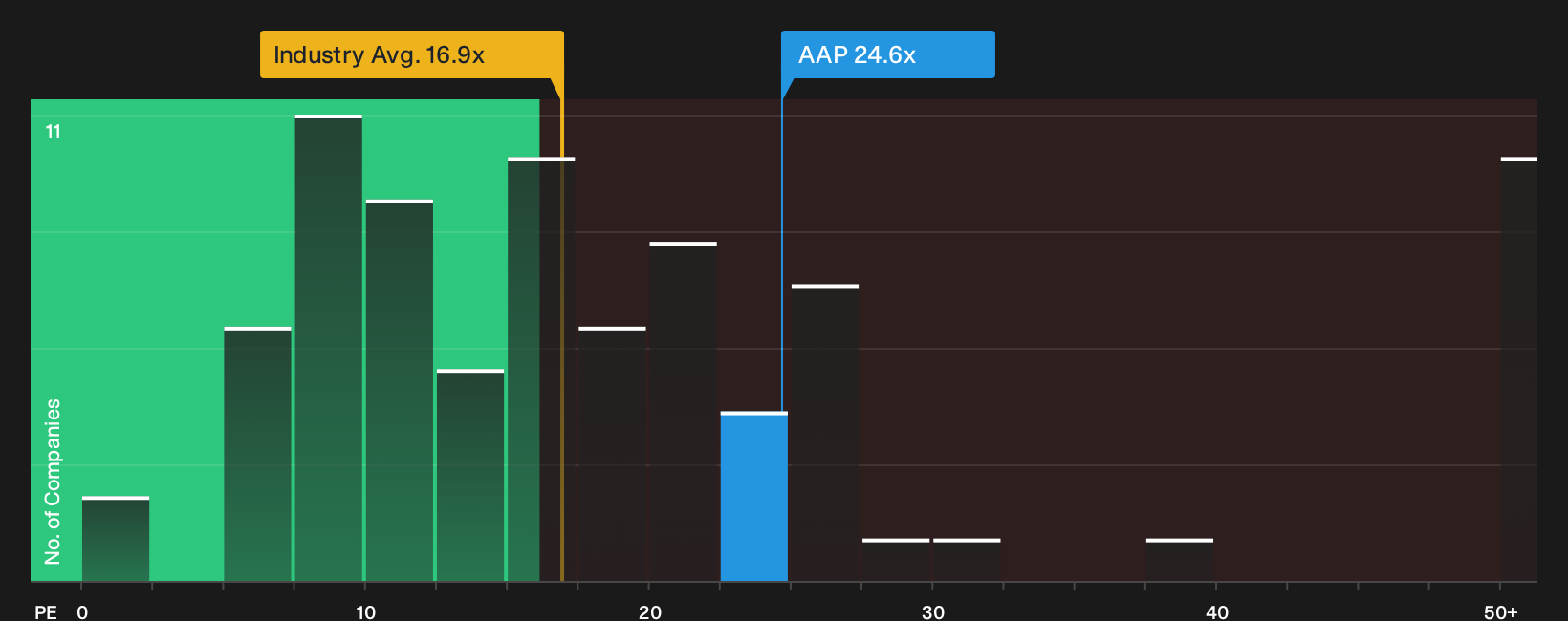1568x621 pixels.
Task: Click the y-axis value 11
Action: (x=54, y=131)
